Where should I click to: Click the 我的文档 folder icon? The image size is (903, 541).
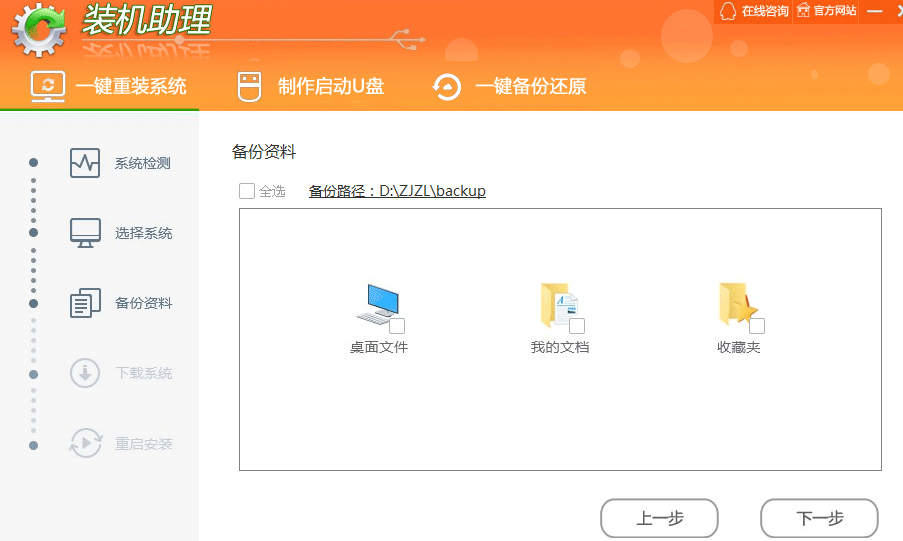click(558, 304)
